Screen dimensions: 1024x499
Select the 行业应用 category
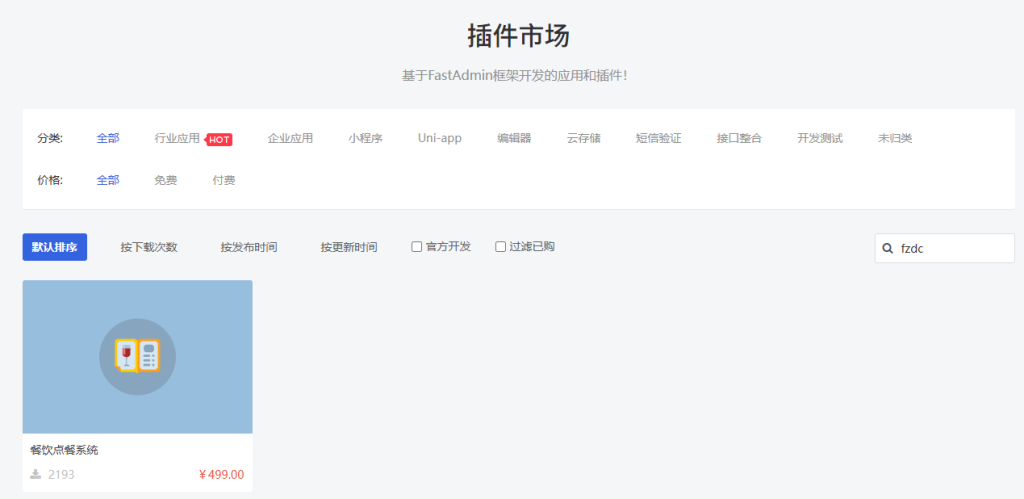[177, 138]
